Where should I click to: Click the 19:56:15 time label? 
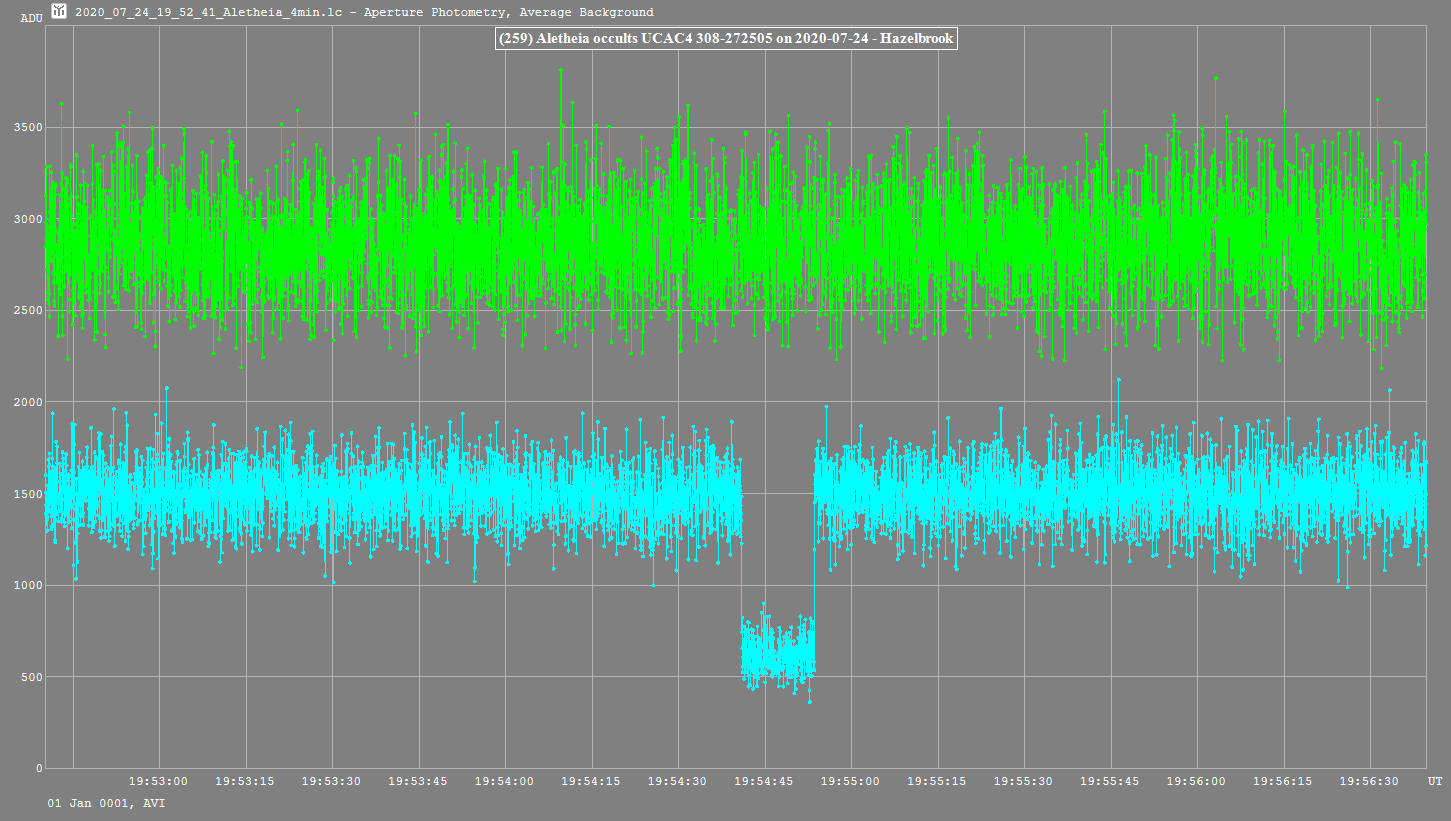point(1283,781)
